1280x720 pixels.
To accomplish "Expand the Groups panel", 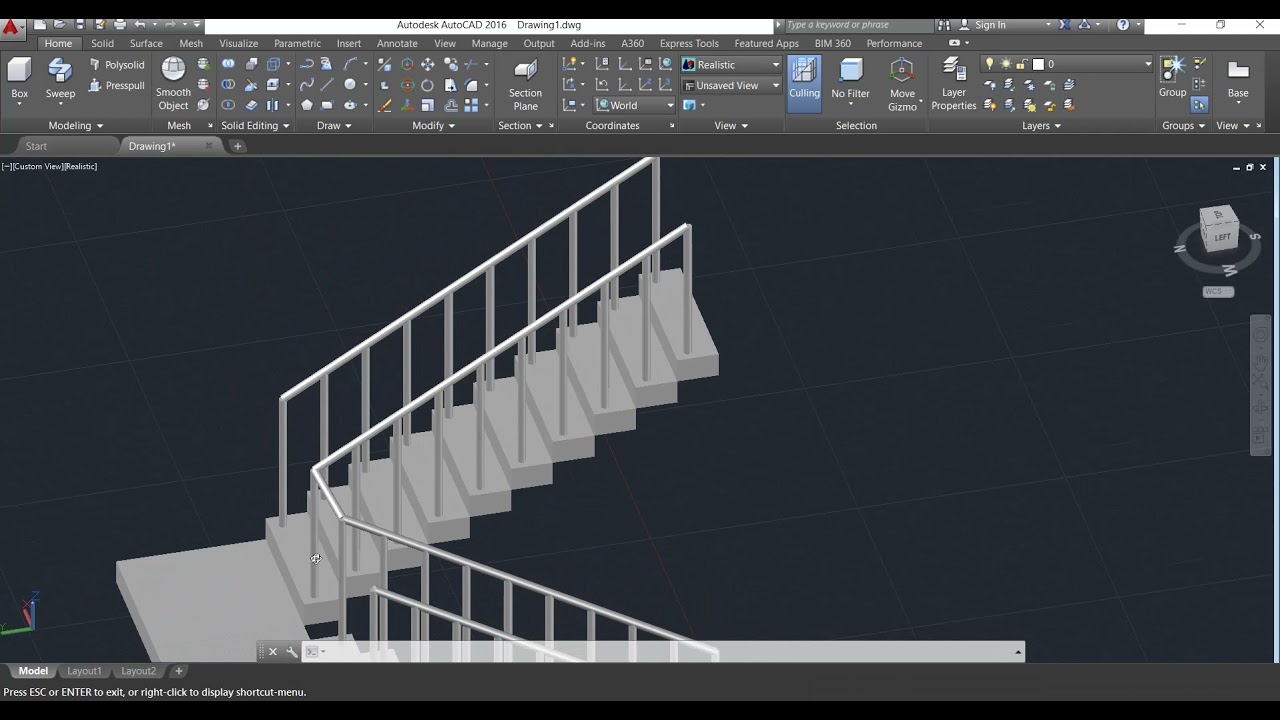I will click(x=1183, y=126).
